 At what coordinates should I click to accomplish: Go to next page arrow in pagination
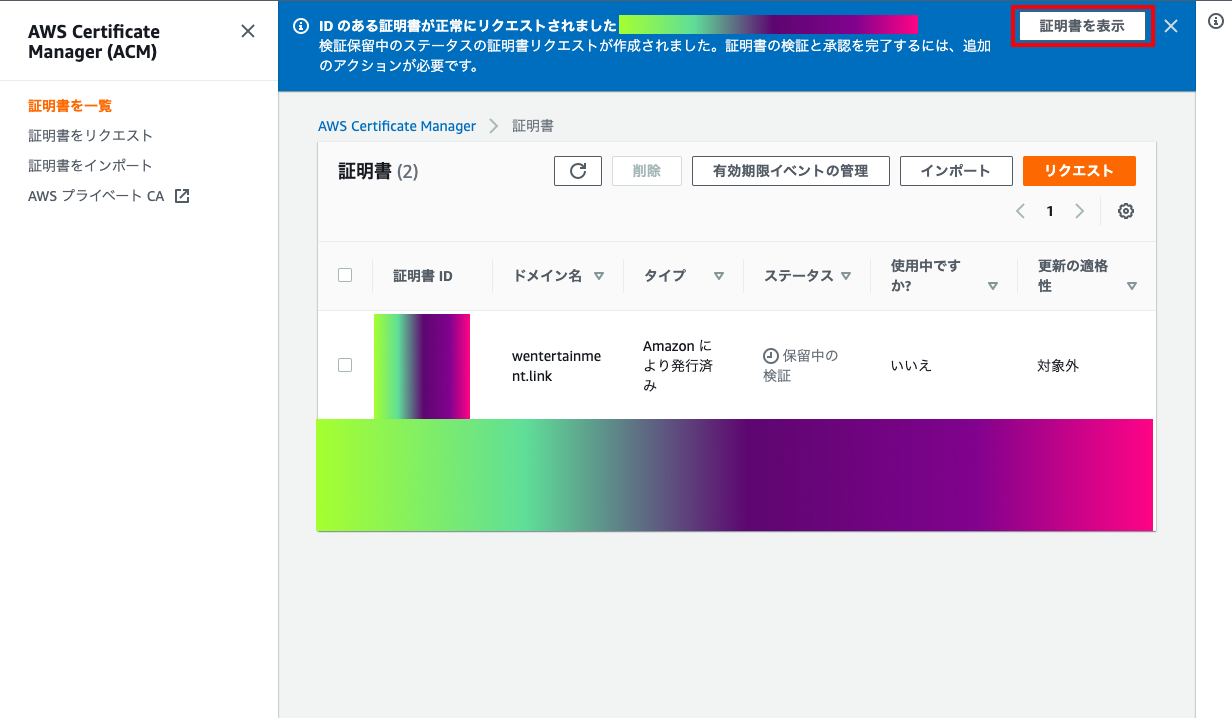[x=1079, y=211]
